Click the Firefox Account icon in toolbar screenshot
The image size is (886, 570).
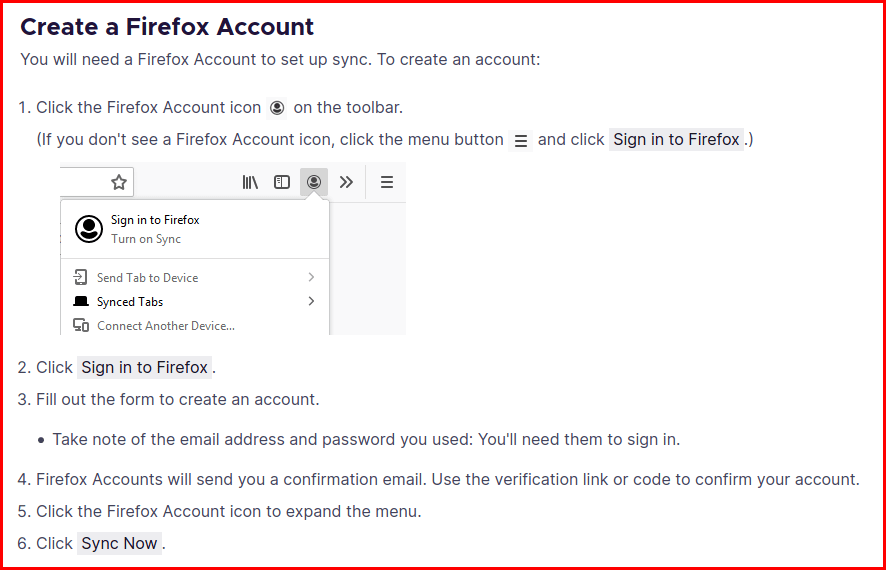pos(314,182)
